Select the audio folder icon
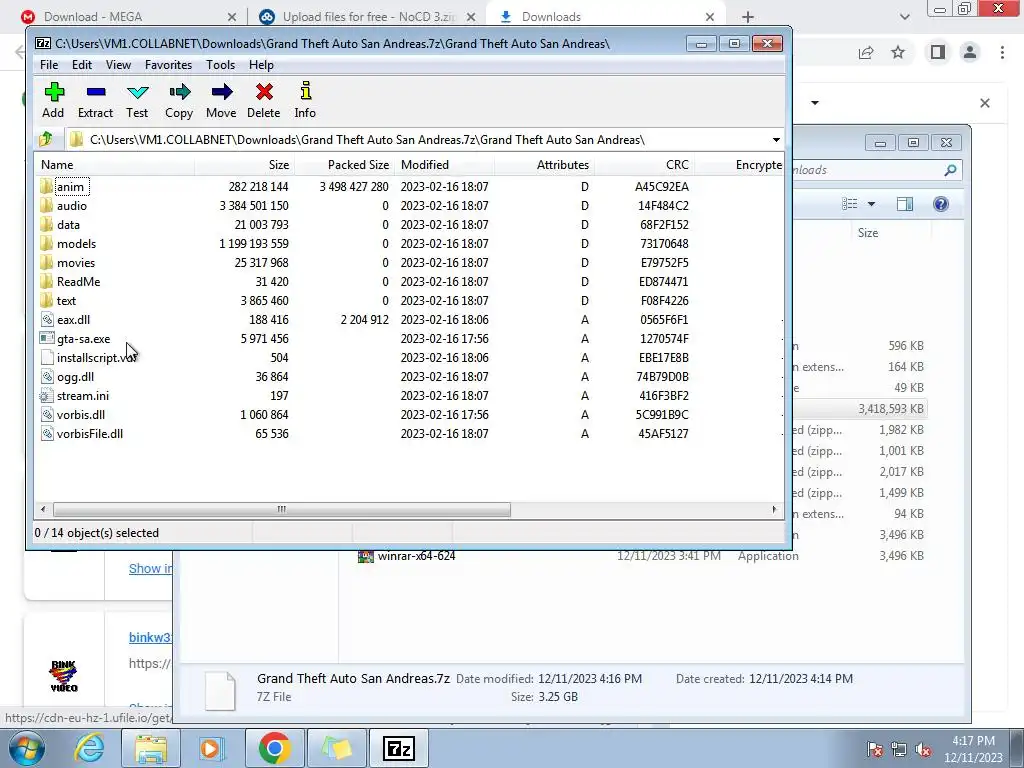The width and height of the screenshot is (1024, 768). [x=46, y=206]
